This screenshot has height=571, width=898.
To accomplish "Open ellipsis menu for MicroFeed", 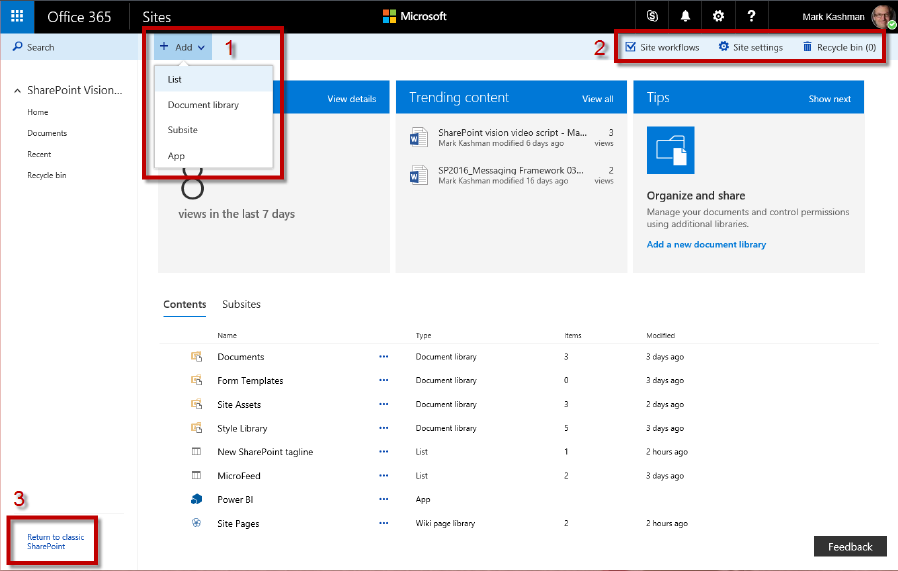I will (384, 475).
